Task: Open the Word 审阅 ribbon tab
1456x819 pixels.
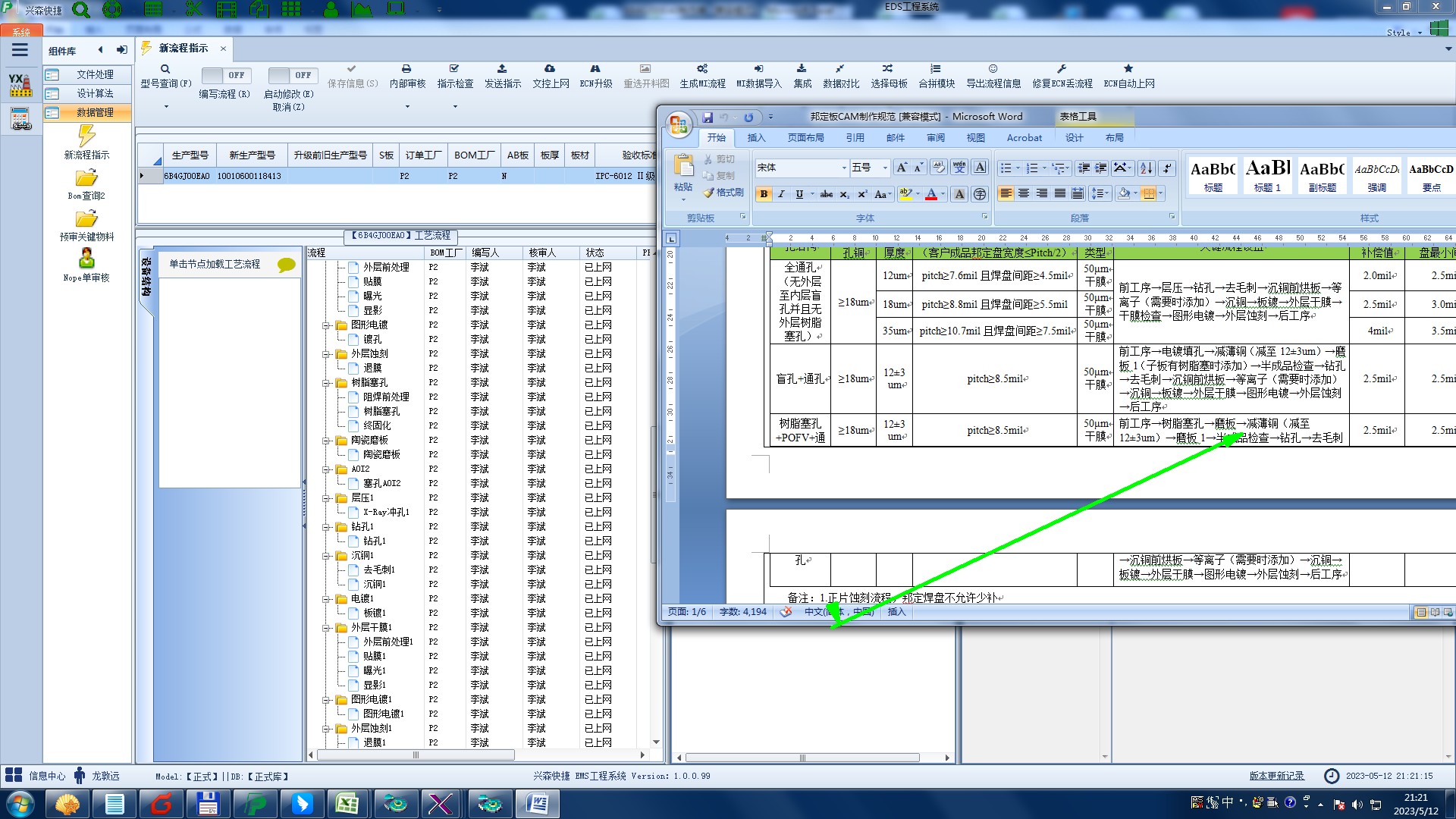Action: tap(935, 138)
